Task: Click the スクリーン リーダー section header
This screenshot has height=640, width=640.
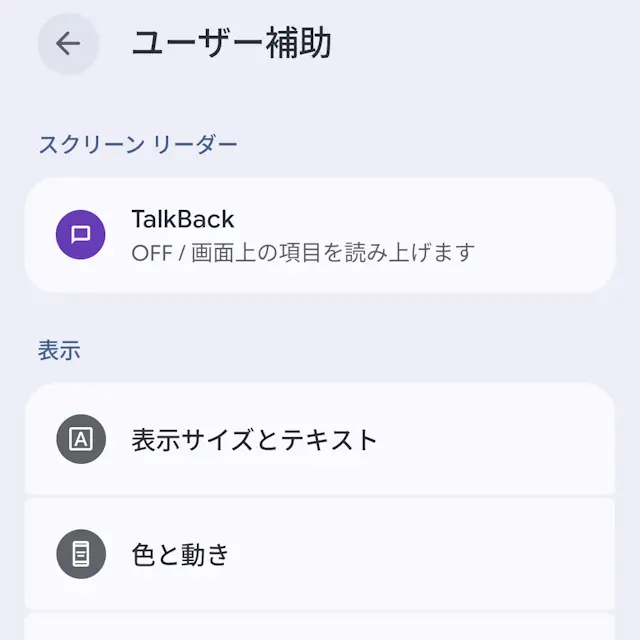Action: pos(138,145)
